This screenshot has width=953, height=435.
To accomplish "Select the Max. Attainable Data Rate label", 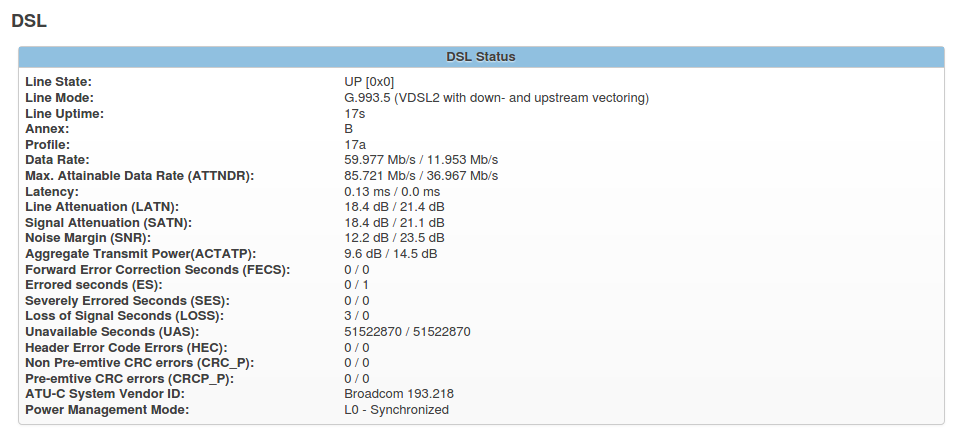I will click(140, 176).
